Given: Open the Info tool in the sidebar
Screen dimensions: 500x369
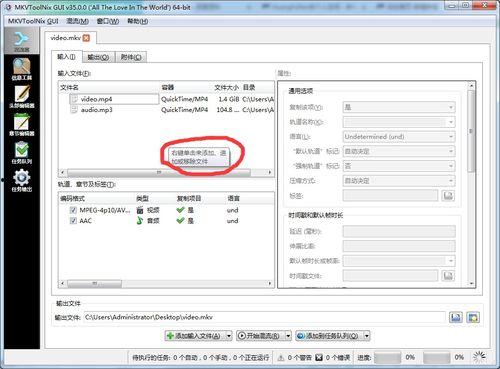Looking at the screenshot, I should [22, 69].
